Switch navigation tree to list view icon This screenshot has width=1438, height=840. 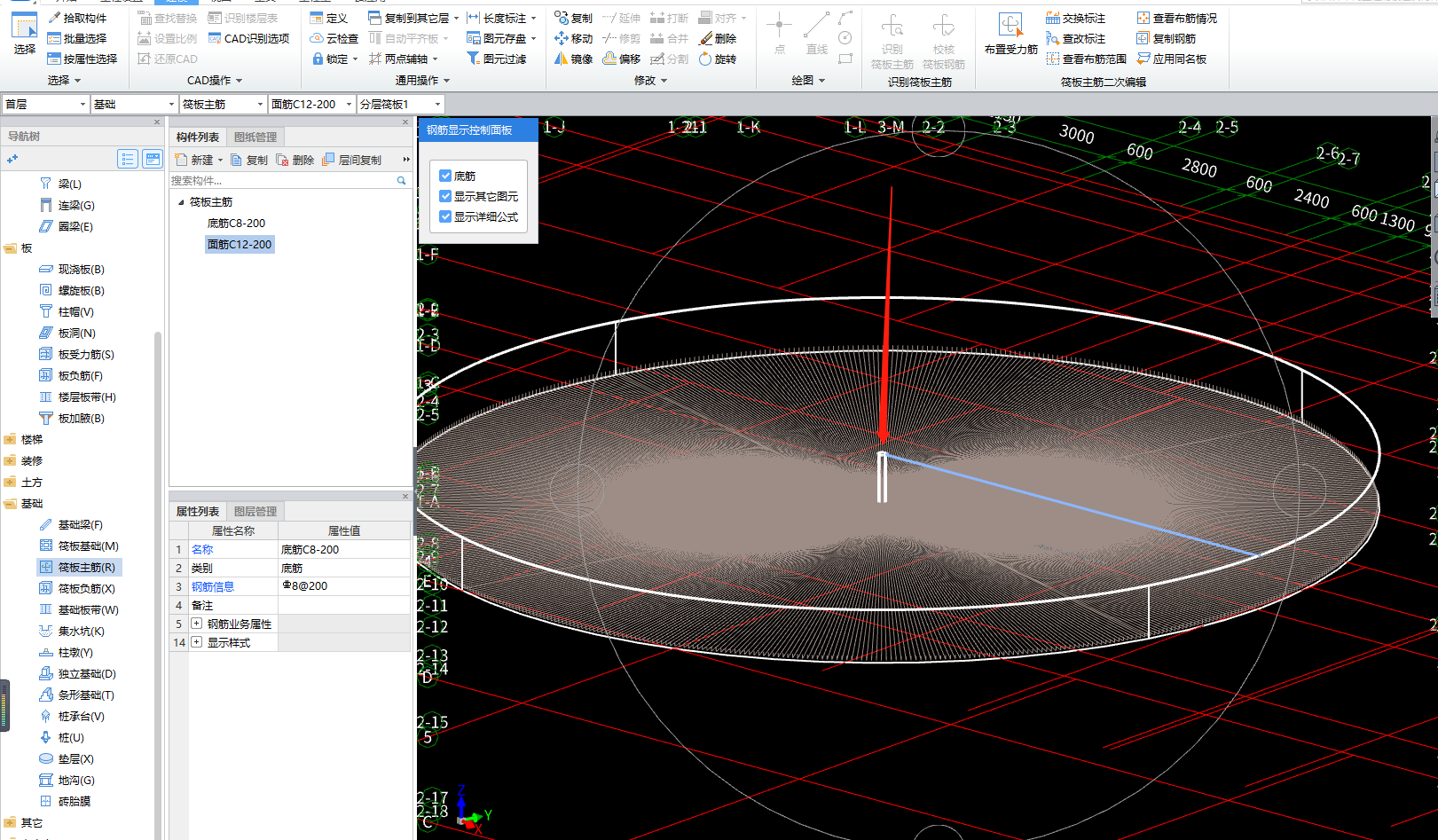click(128, 159)
